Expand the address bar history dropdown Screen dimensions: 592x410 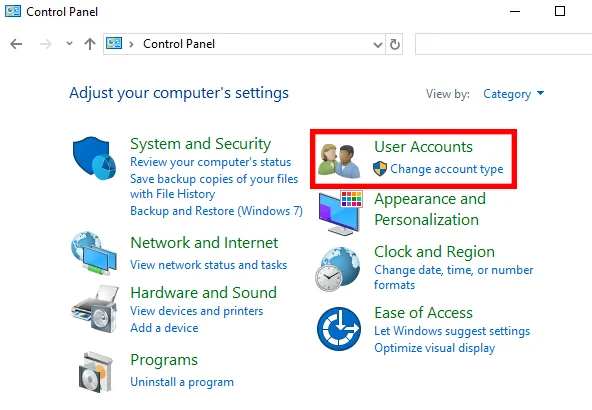point(378,45)
